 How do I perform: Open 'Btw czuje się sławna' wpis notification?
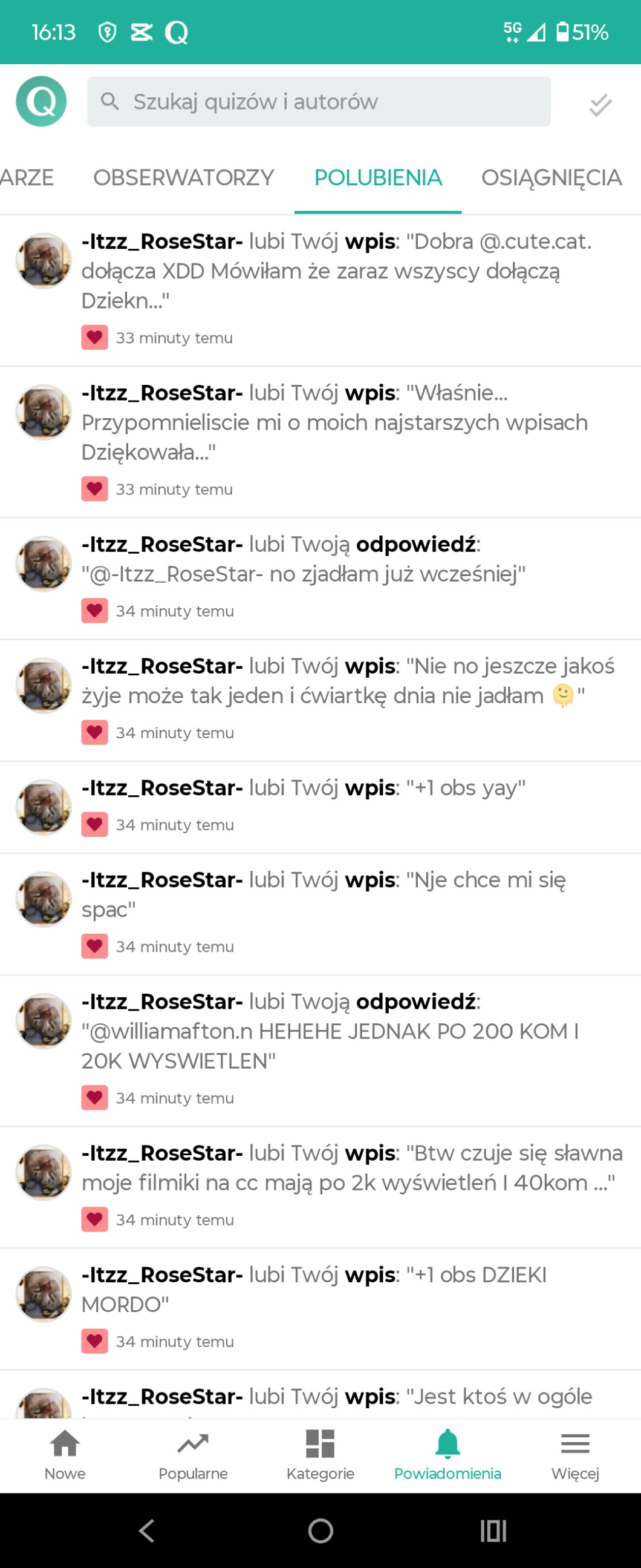point(320,1187)
